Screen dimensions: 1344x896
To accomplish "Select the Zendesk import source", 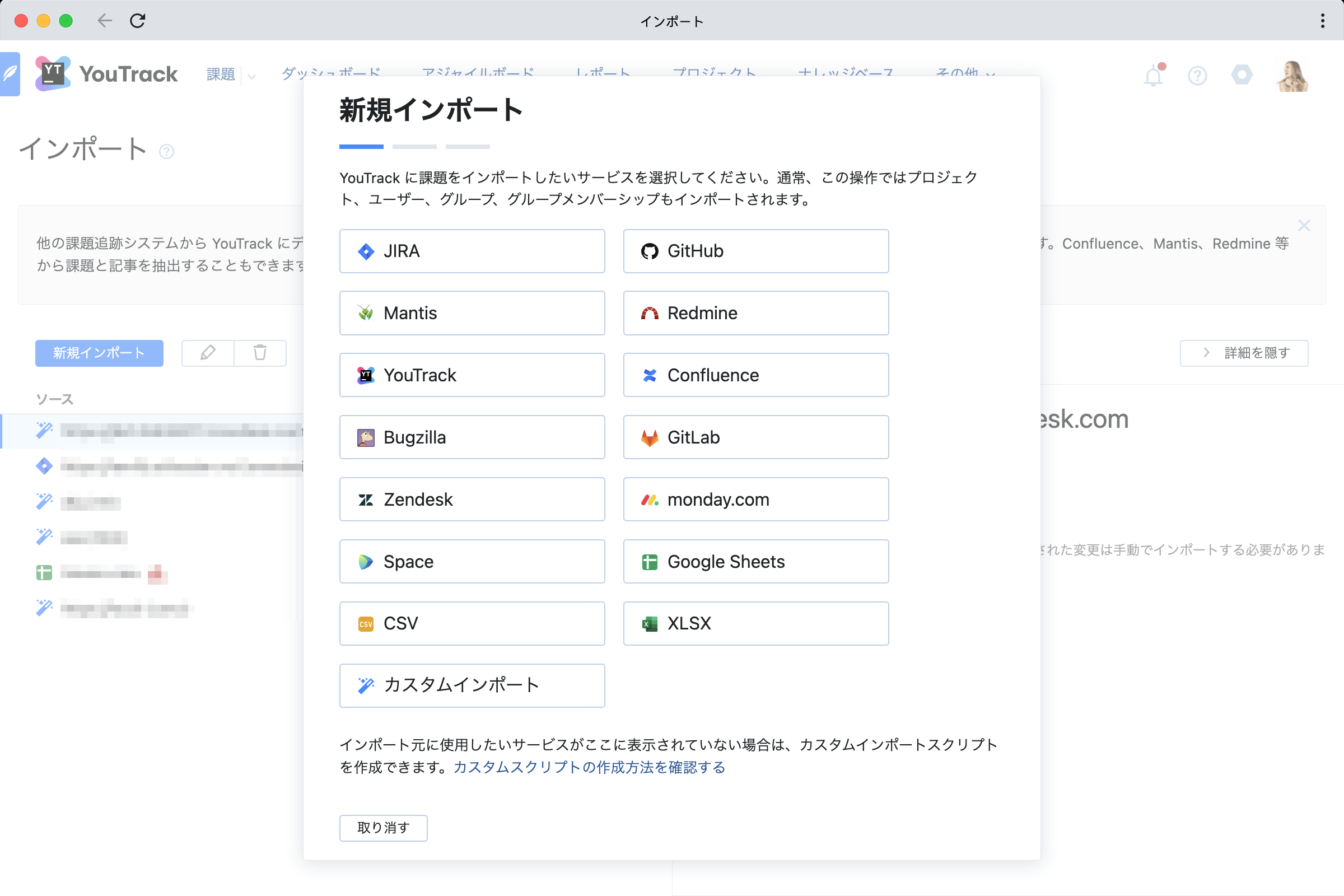I will pyautogui.click(x=472, y=499).
